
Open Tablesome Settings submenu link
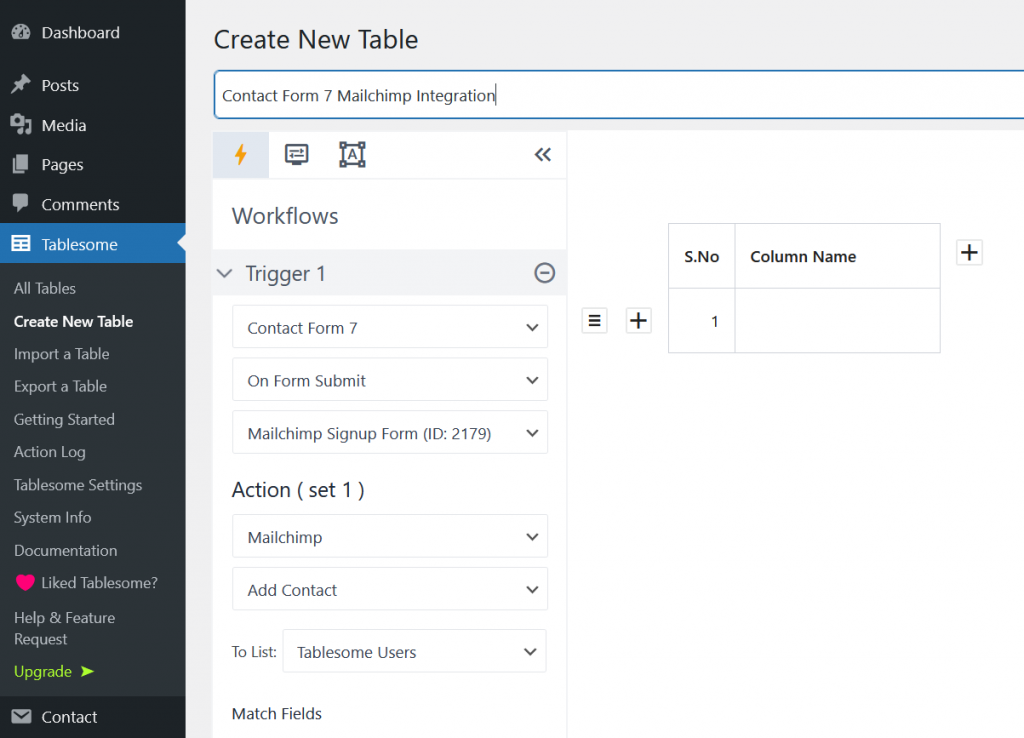point(78,485)
